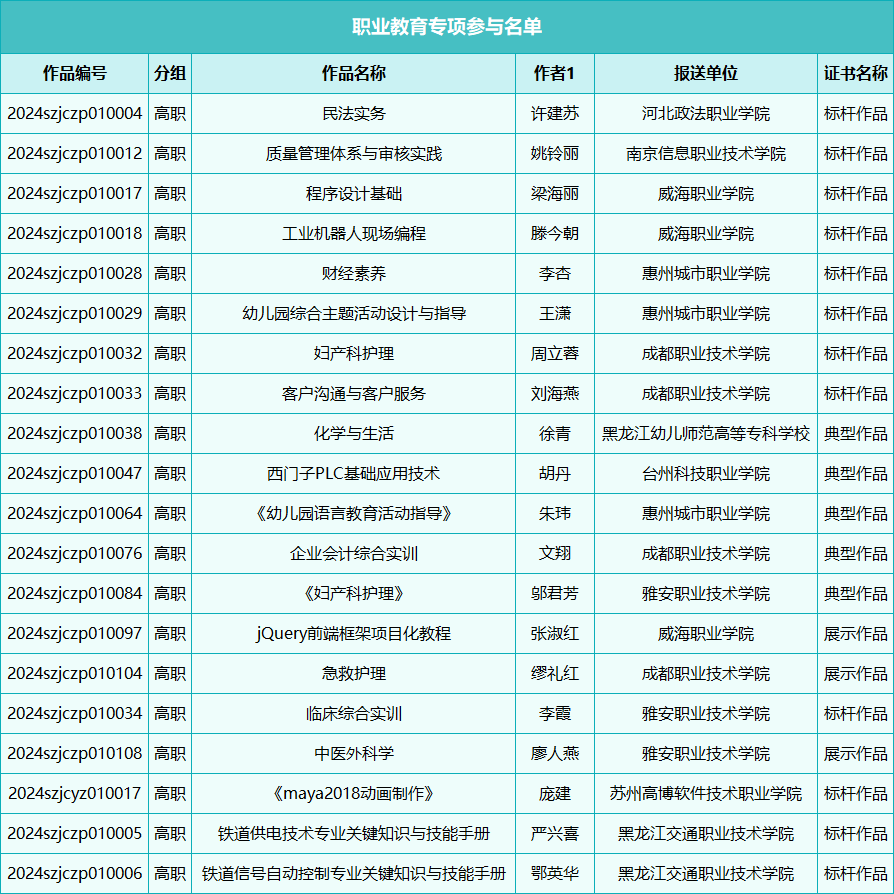The width and height of the screenshot is (894, 894).
Task: Select the 作品编号 column header
Action: click(75, 74)
